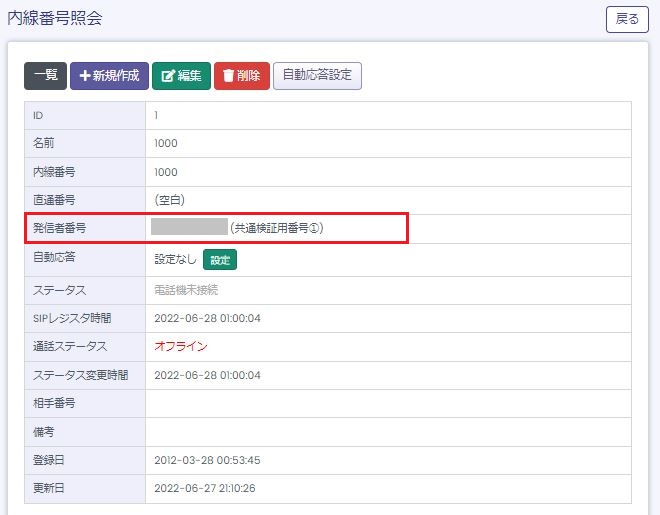Click the 更新日 date 2022-06-27

tap(207, 488)
